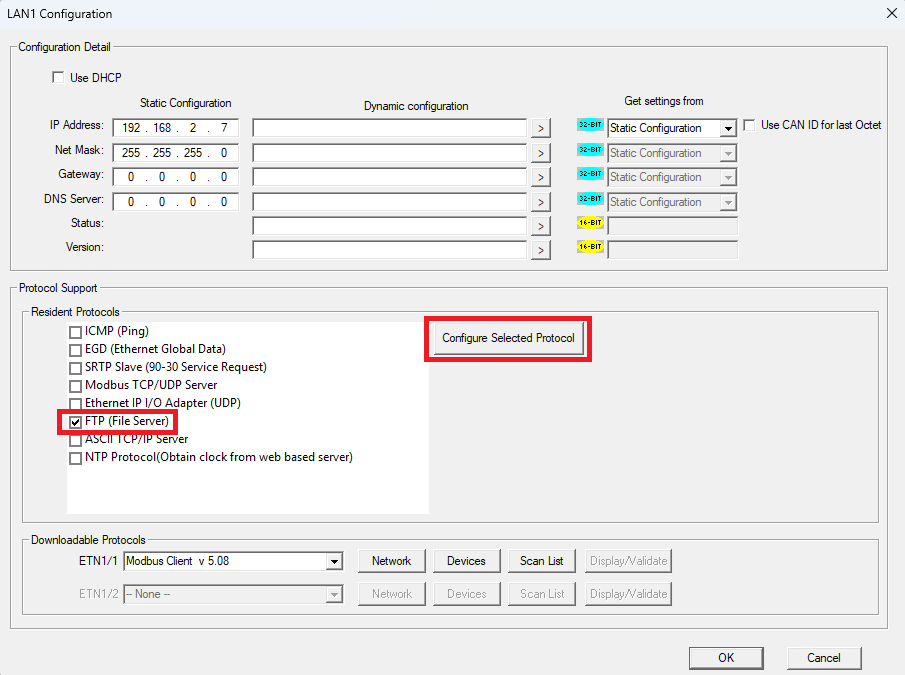Image resolution: width=905 pixels, height=675 pixels.
Task: Click the IP Address dynamic configuration field
Action: [389, 128]
